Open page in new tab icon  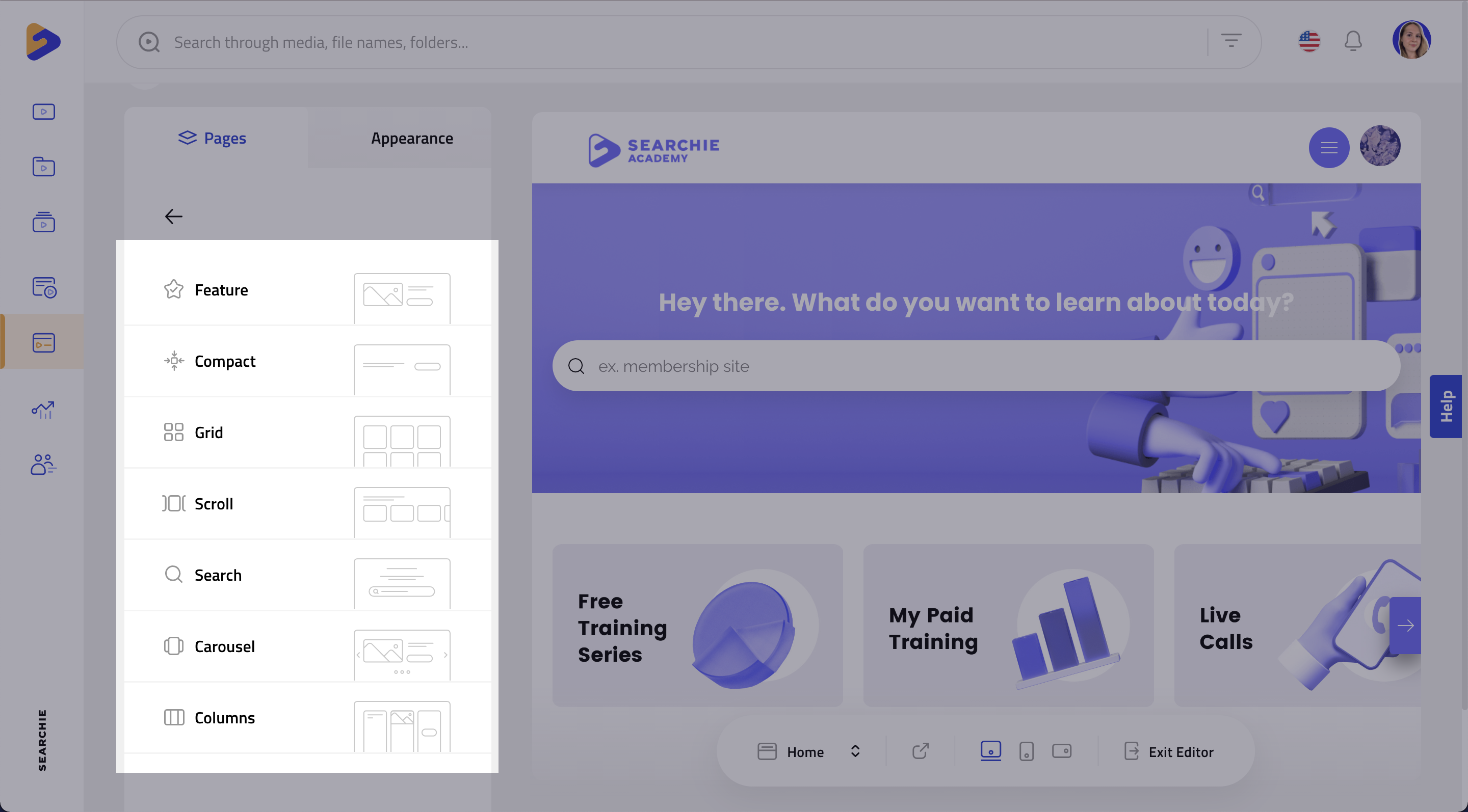pos(920,752)
